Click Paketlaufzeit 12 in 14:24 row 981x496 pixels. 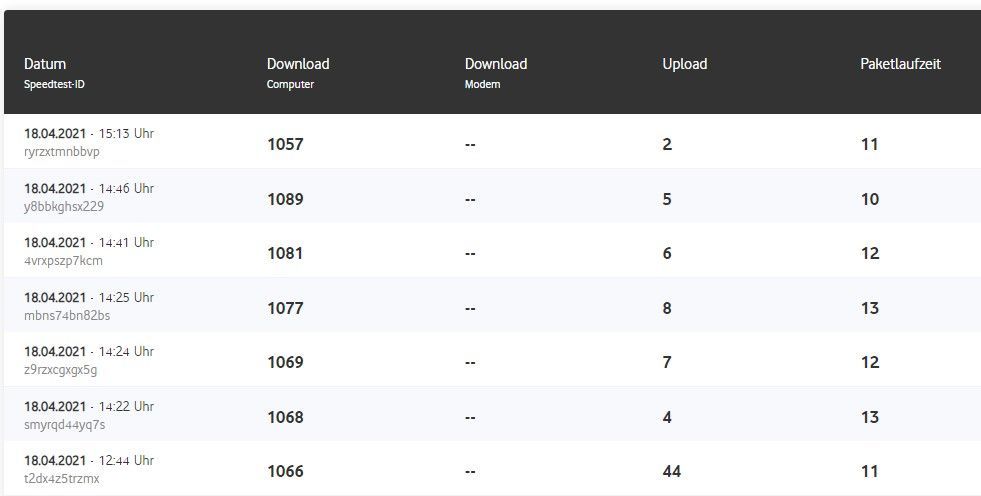870,362
